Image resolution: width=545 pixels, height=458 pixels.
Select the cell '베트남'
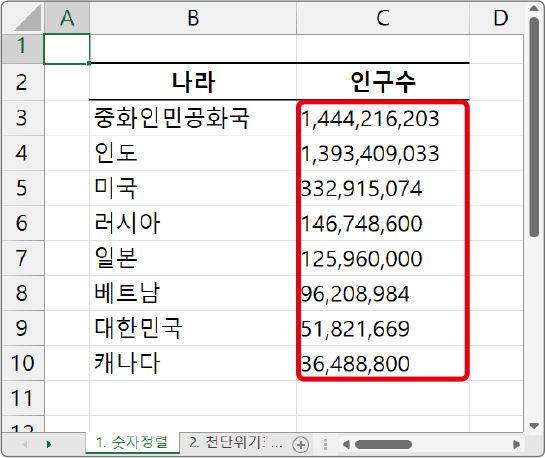(x=193, y=293)
